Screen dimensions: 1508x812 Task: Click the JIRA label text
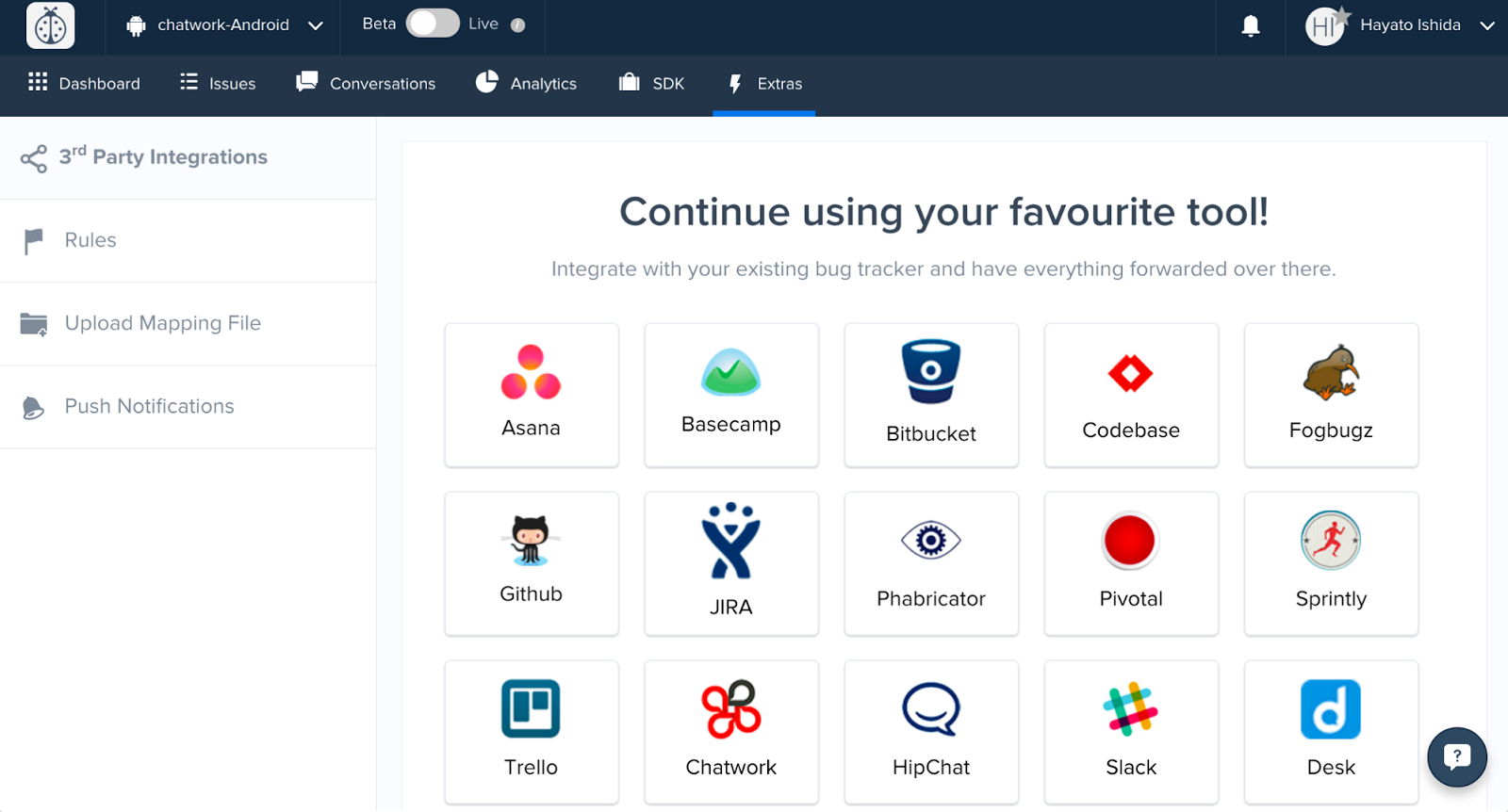click(x=730, y=607)
